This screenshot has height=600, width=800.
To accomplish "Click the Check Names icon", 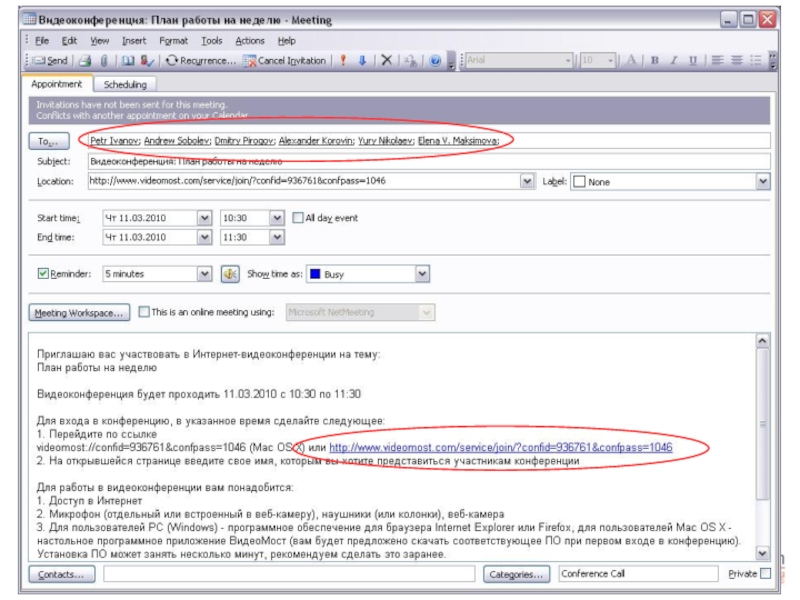I will point(147,60).
